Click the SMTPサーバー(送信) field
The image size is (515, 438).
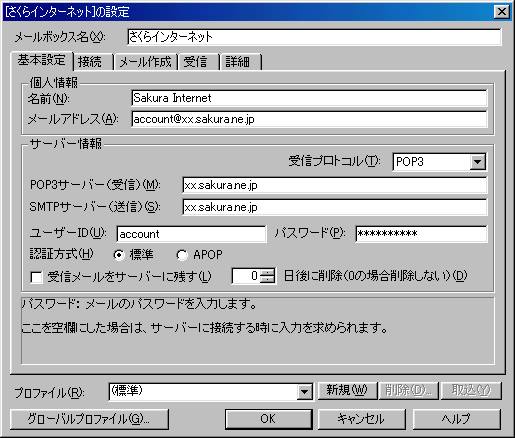click(x=335, y=207)
